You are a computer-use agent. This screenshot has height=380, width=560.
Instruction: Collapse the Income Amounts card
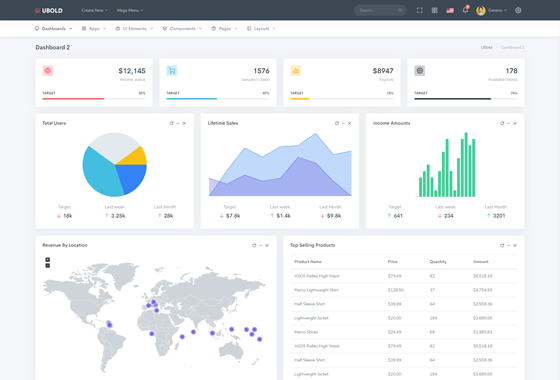coord(509,123)
